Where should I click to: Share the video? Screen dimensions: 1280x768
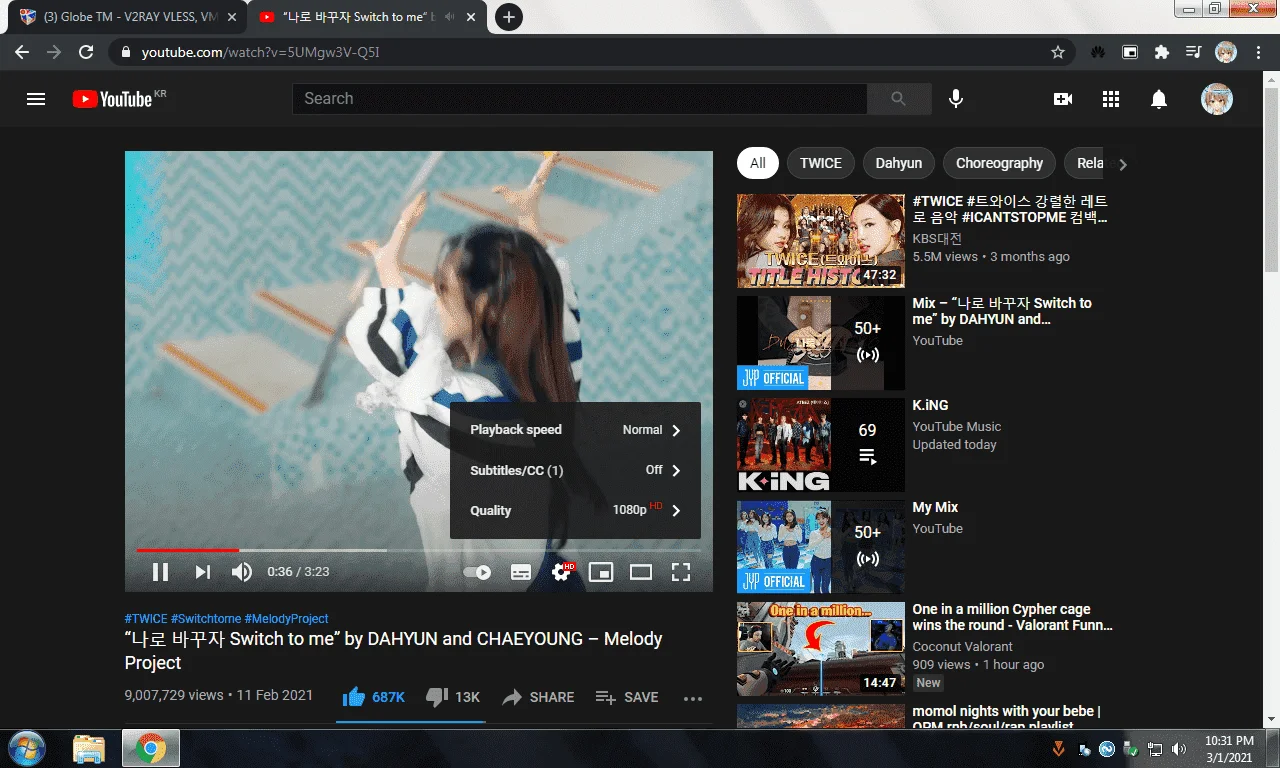538,697
